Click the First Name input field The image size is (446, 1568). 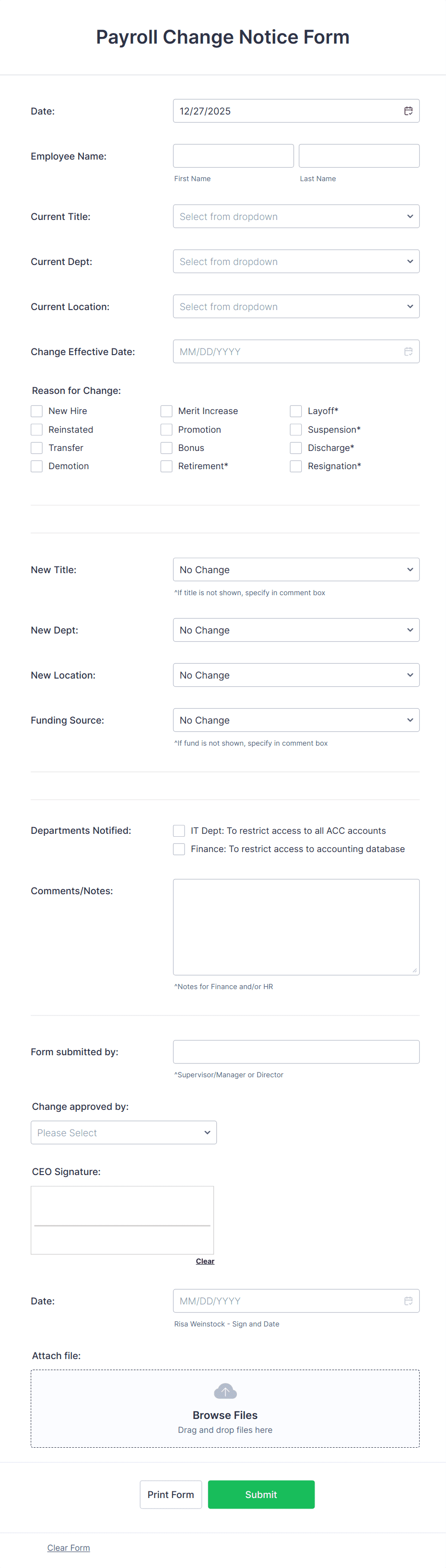(x=233, y=155)
